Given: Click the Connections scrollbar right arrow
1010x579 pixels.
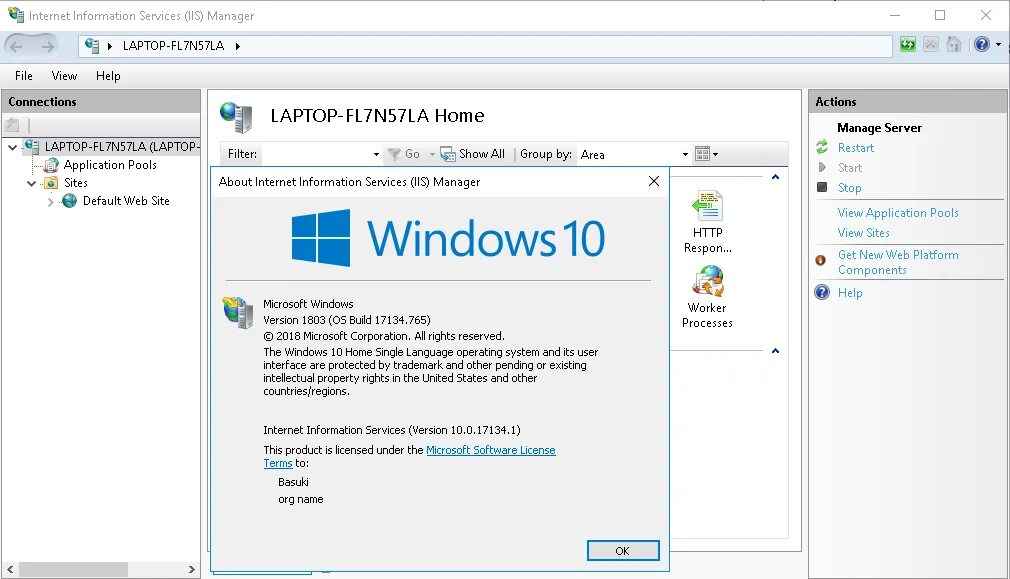Looking at the screenshot, I should [x=191, y=569].
